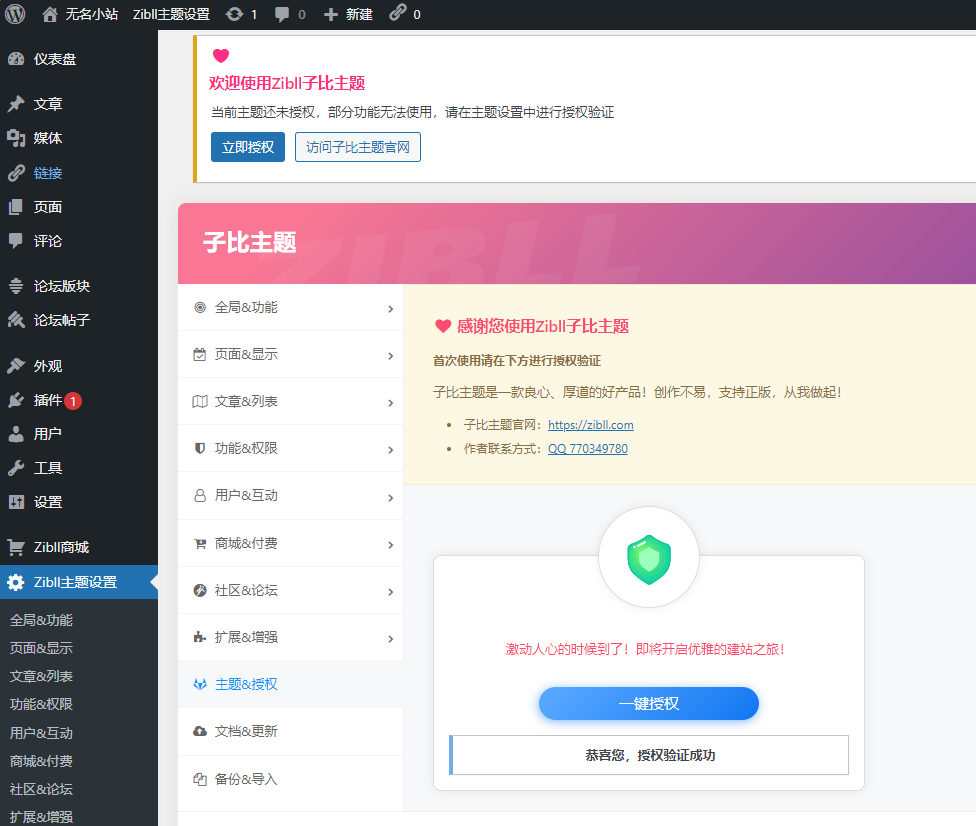
Task: Open the 新建 new content menu
Action: click(x=359, y=14)
